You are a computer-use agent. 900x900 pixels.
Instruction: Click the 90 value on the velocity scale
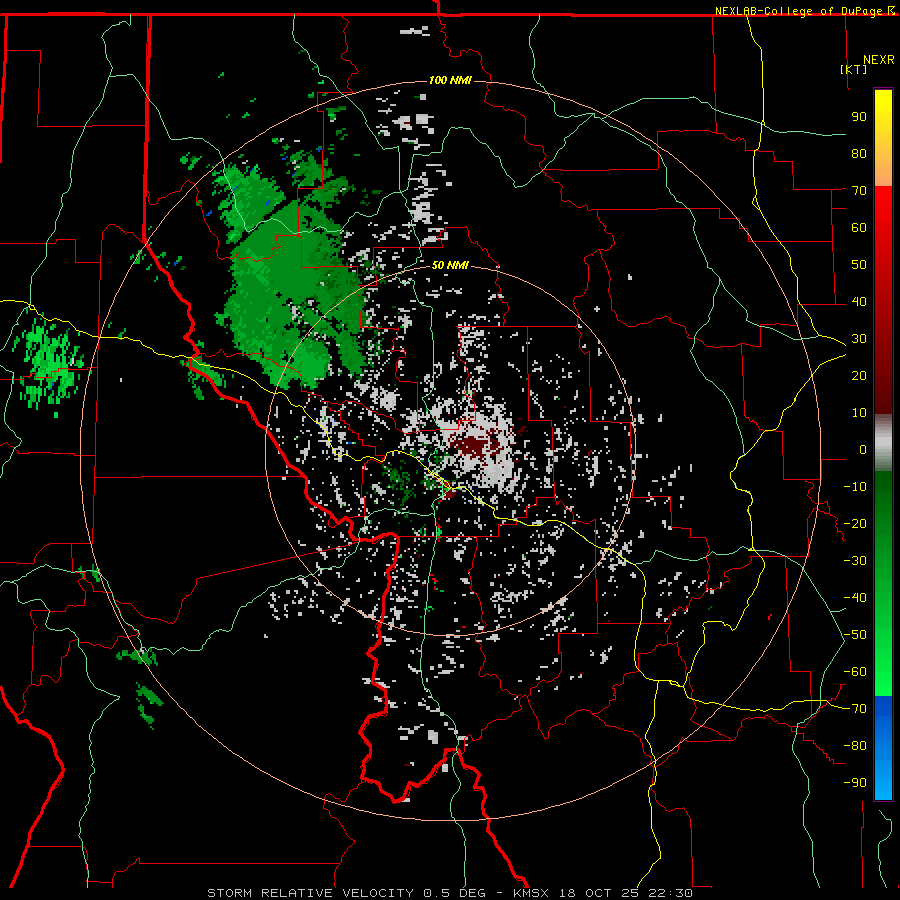pyautogui.click(x=859, y=117)
